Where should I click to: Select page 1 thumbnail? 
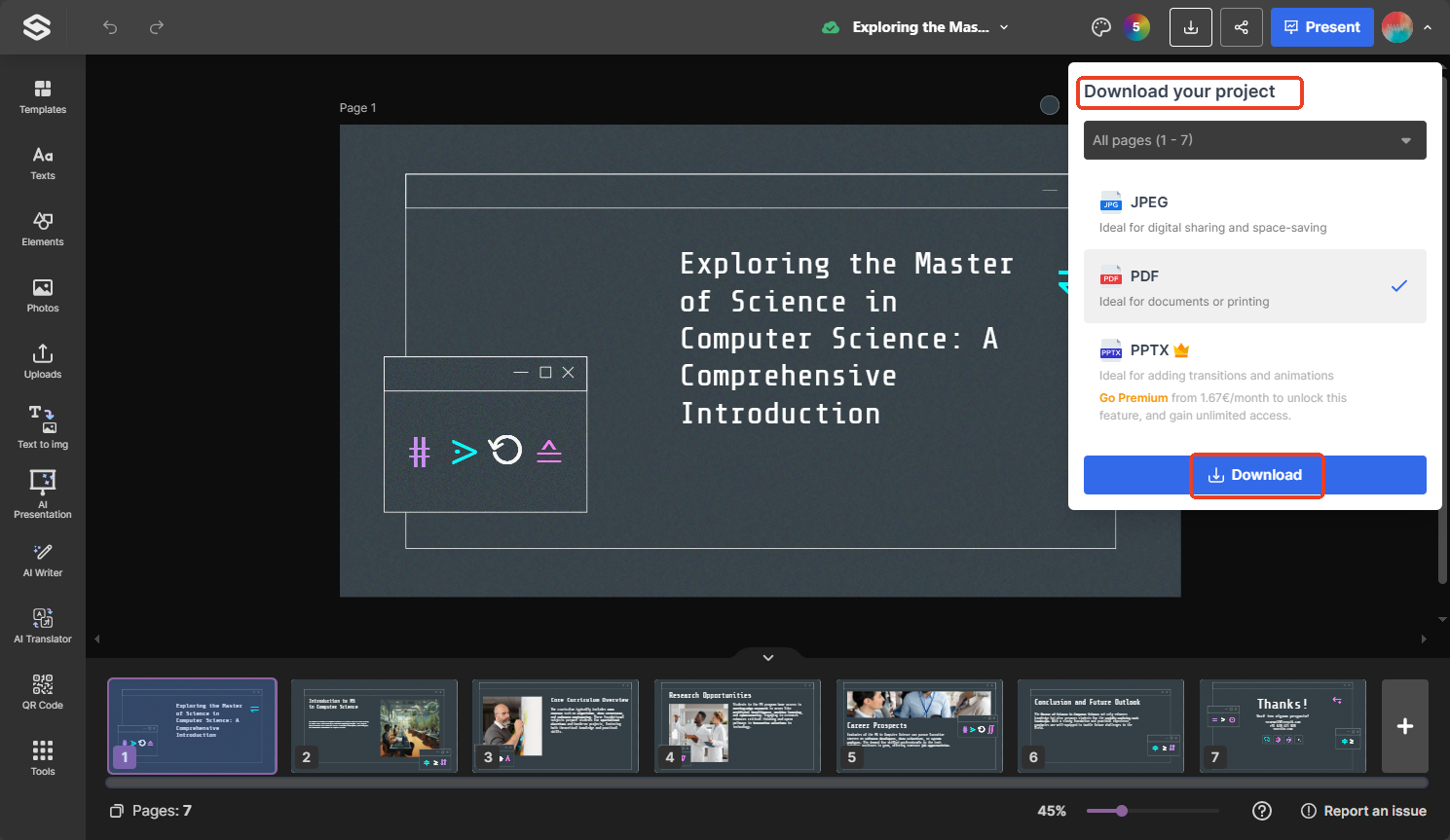(x=192, y=726)
